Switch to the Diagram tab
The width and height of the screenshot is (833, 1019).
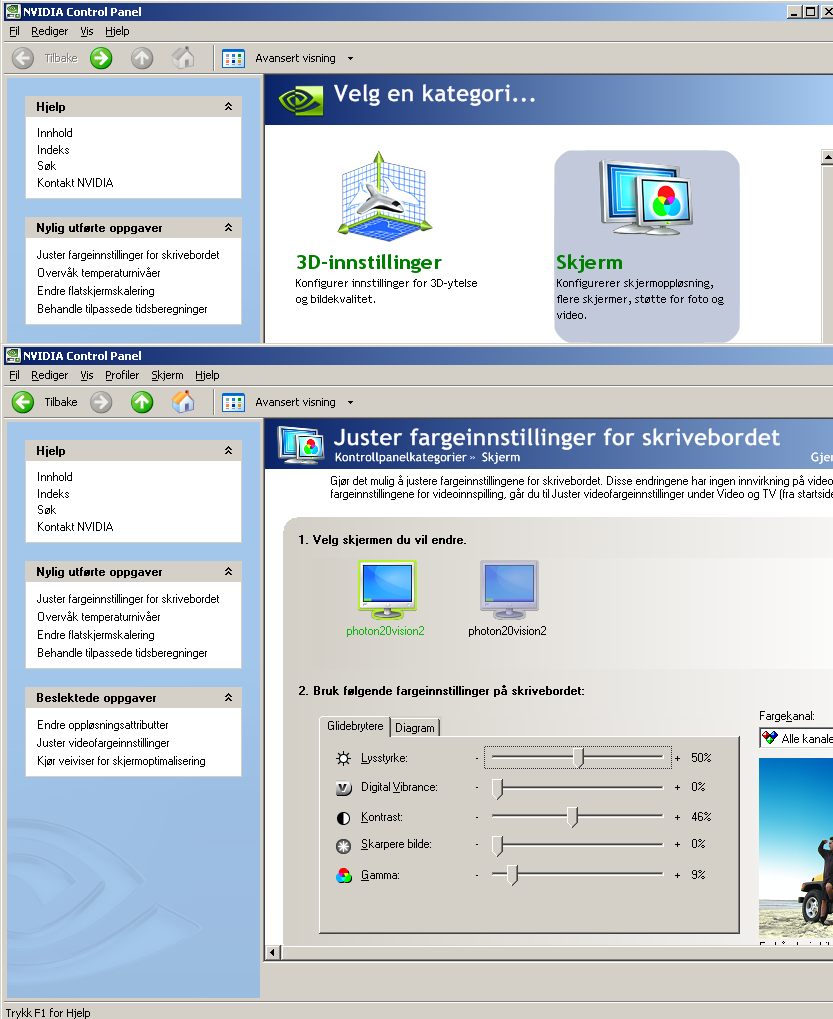click(415, 728)
